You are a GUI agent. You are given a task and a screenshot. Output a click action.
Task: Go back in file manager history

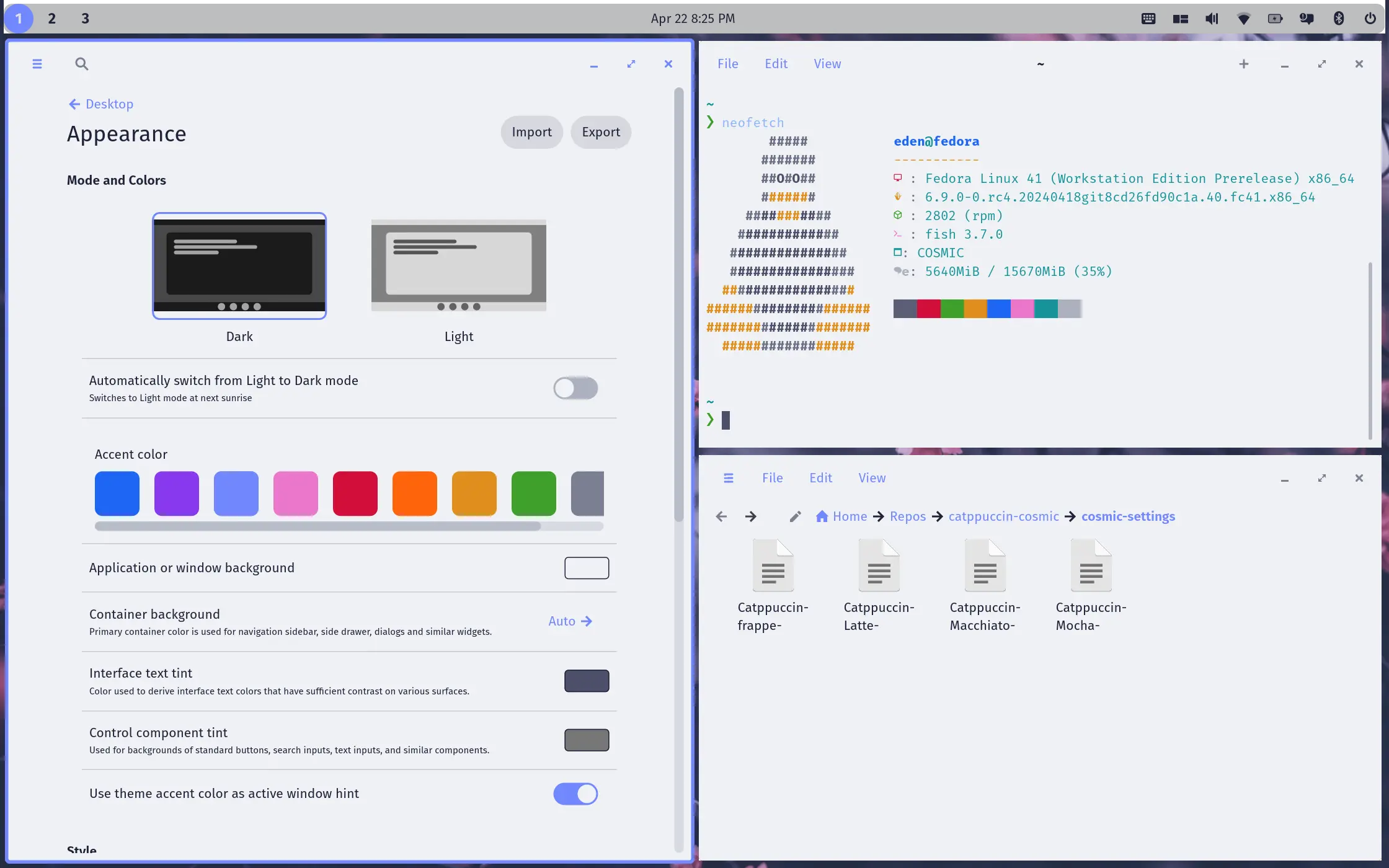(x=721, y=516)
